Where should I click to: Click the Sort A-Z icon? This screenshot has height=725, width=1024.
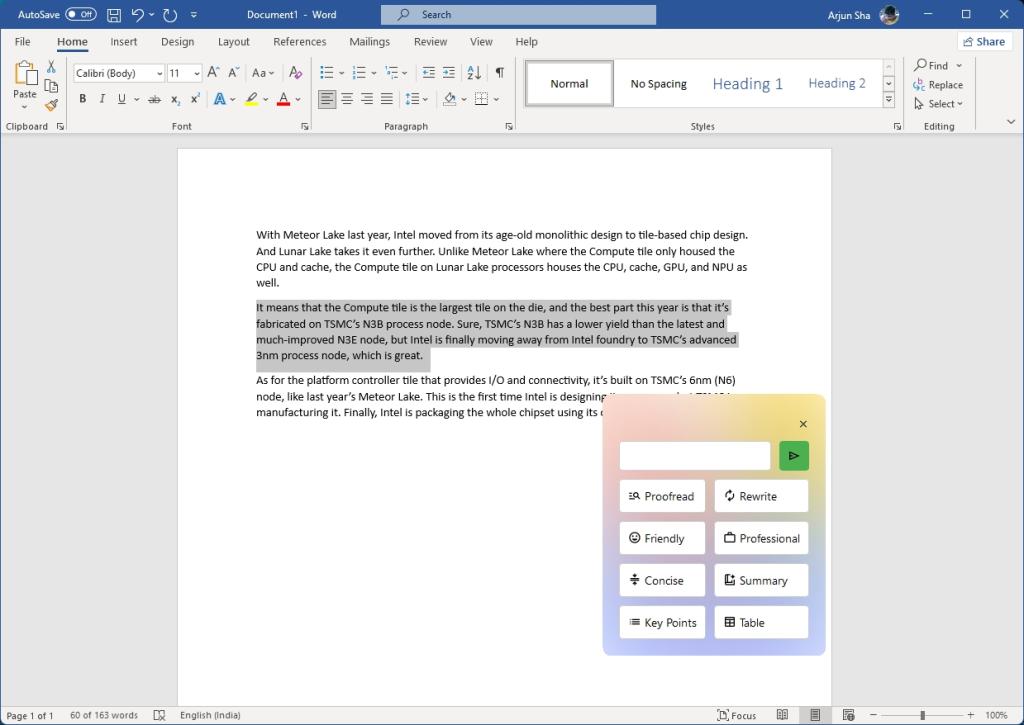474,72
